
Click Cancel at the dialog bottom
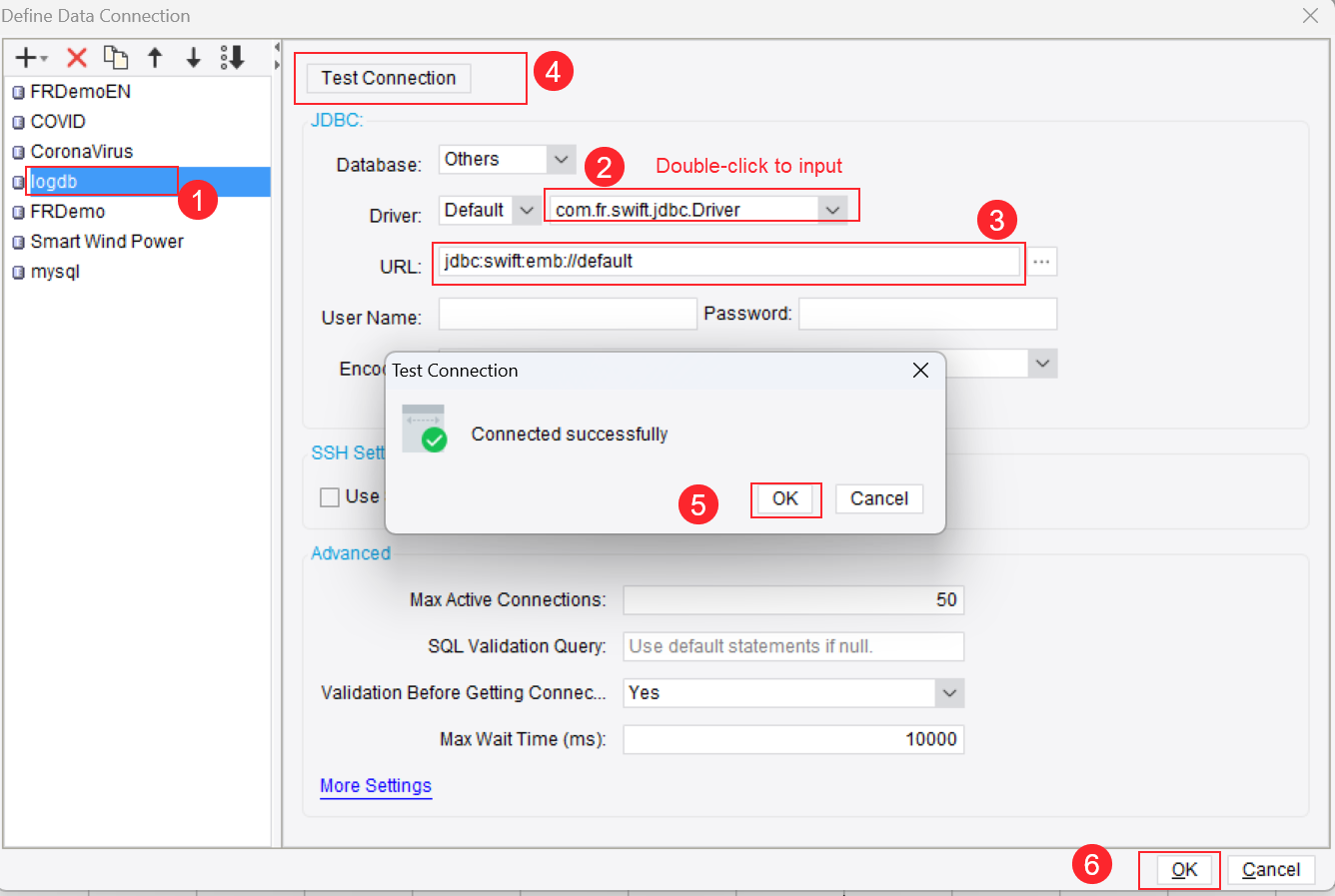pyautogui.click(x=1271, y=870)
